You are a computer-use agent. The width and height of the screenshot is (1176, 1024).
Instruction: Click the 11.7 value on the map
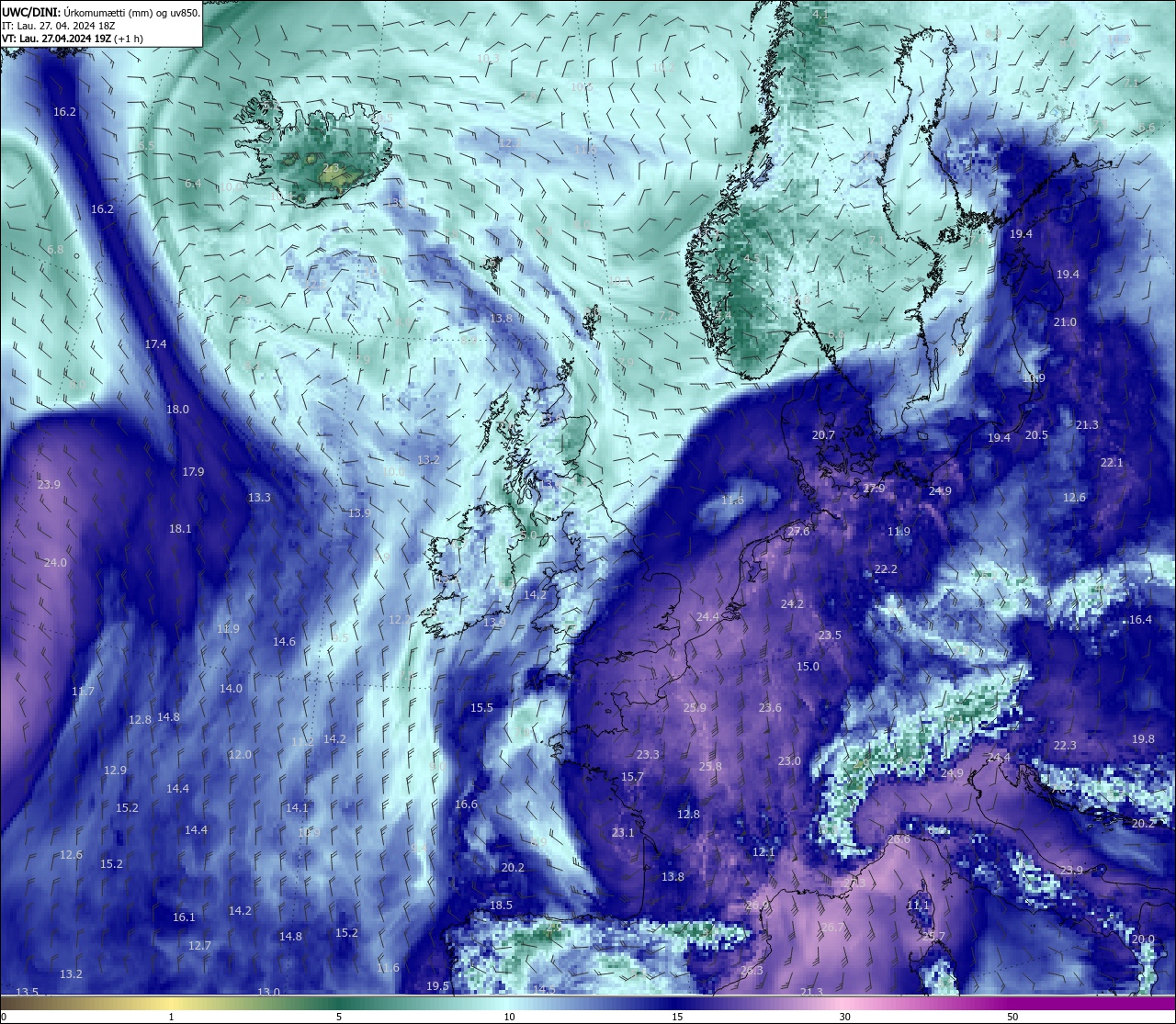[83, 692]
